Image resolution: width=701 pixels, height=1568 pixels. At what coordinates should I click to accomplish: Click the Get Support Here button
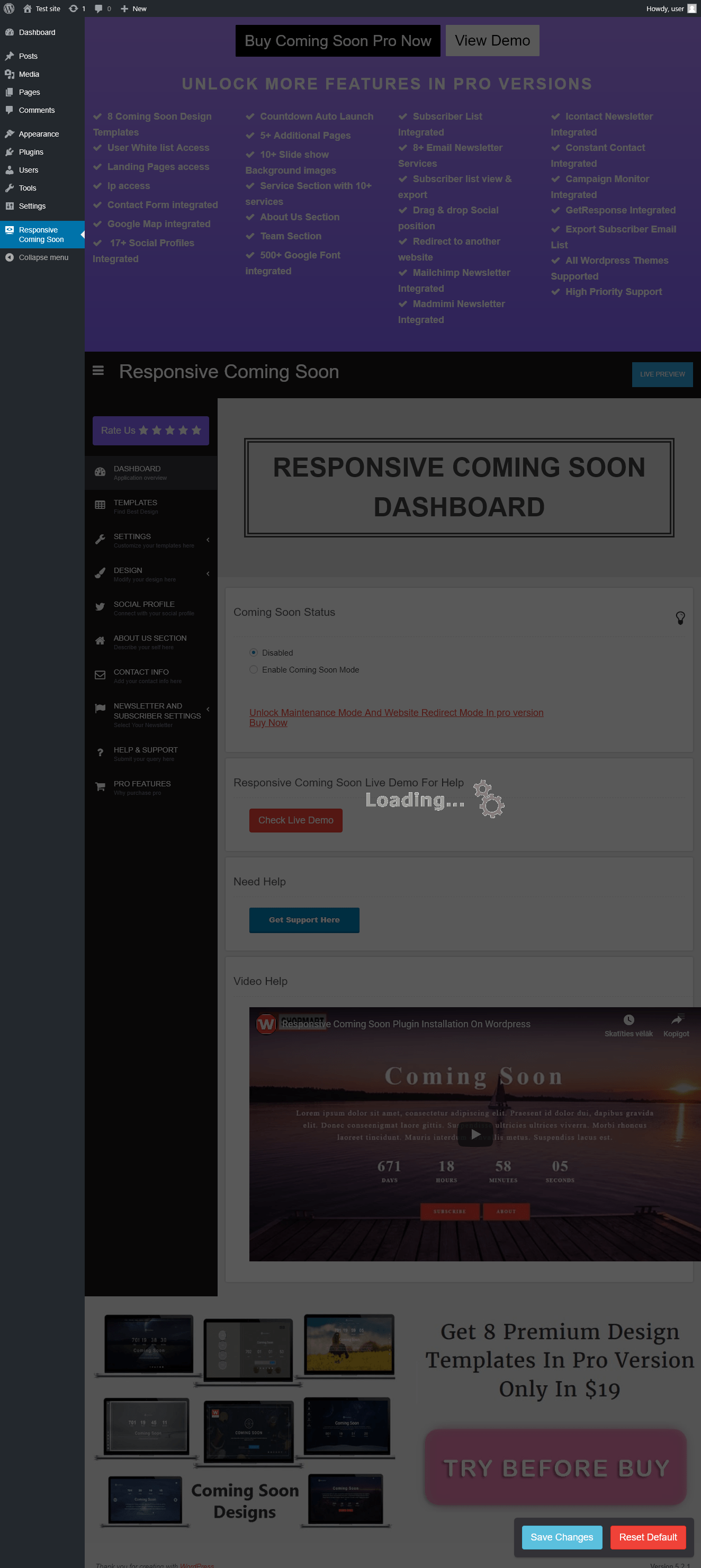pyautogui.click(x=304, y=920)
